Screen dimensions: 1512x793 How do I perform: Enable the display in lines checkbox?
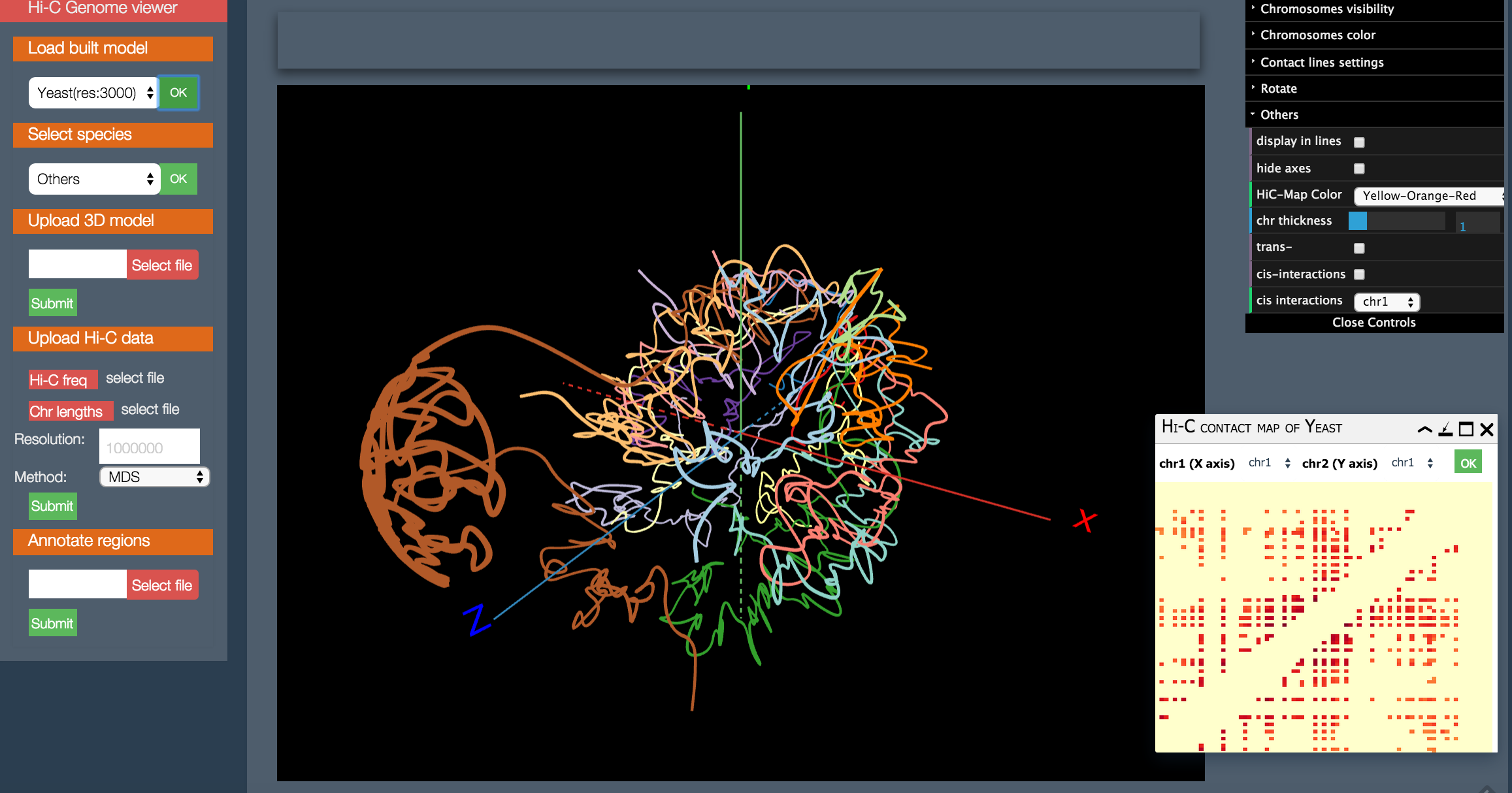tap(1359, 142)
